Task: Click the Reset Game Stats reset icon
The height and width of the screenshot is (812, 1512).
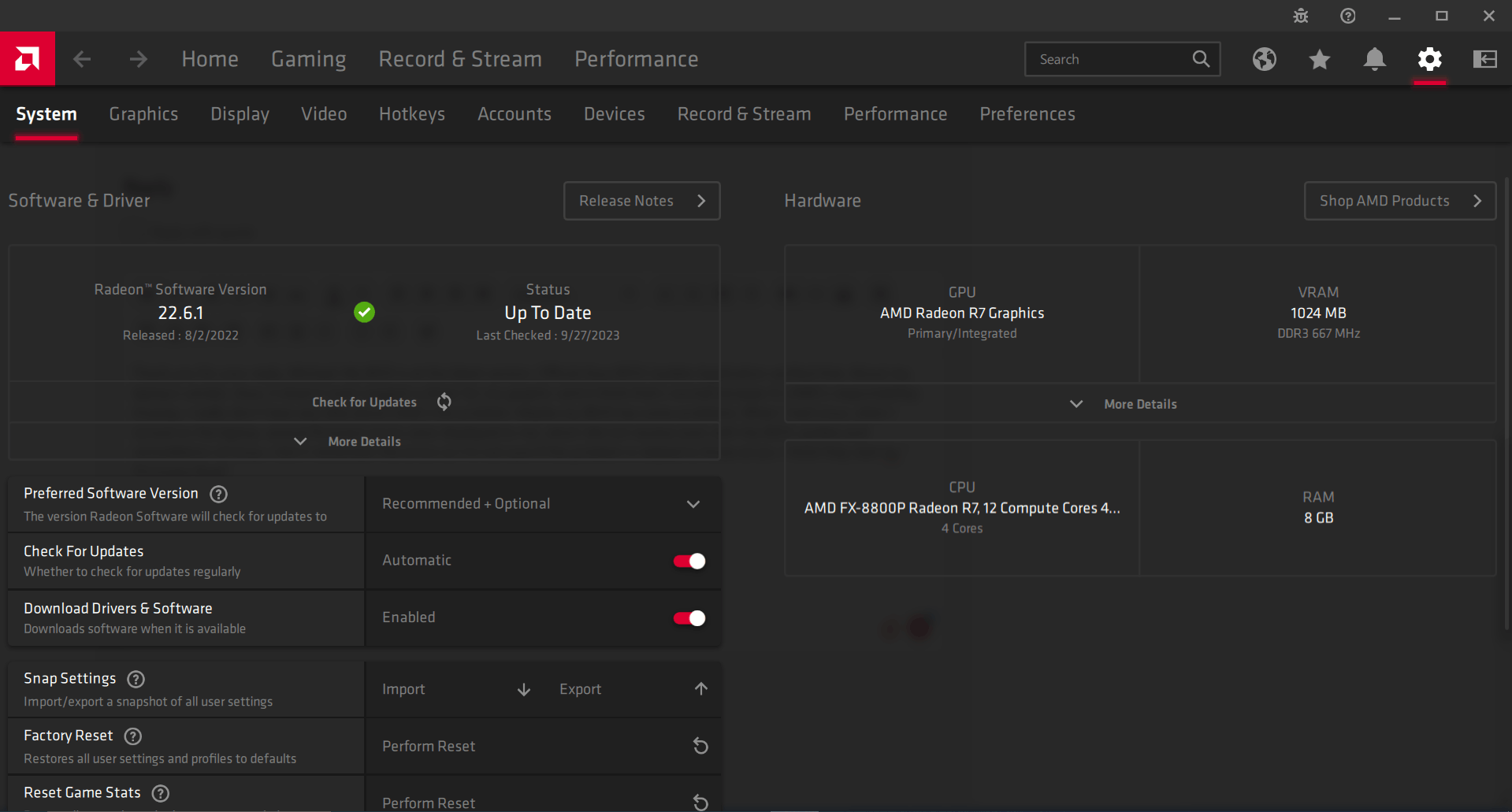Action: pyautogui.click(x=700, y=803)
